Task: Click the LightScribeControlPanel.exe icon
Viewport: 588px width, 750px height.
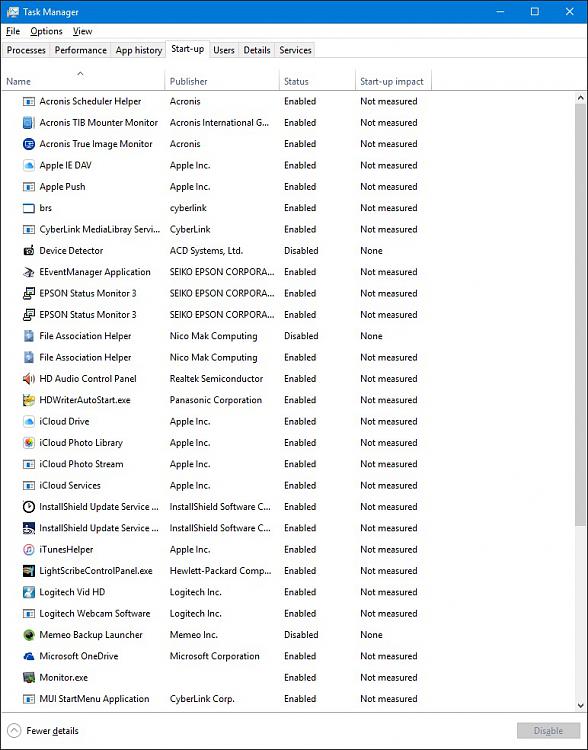Action: click(x=29, y=571)
